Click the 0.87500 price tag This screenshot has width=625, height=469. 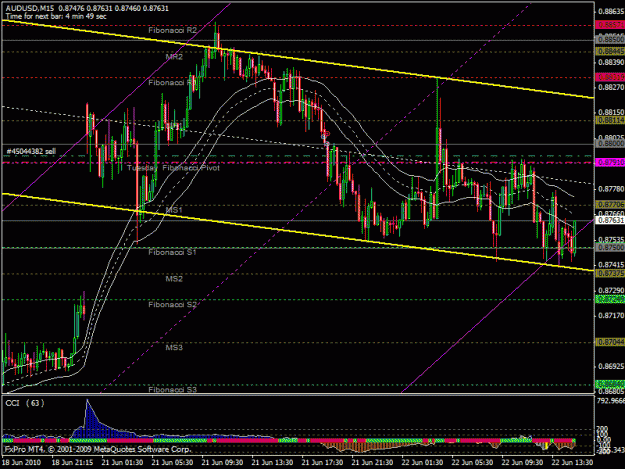(x=610, y=247)
